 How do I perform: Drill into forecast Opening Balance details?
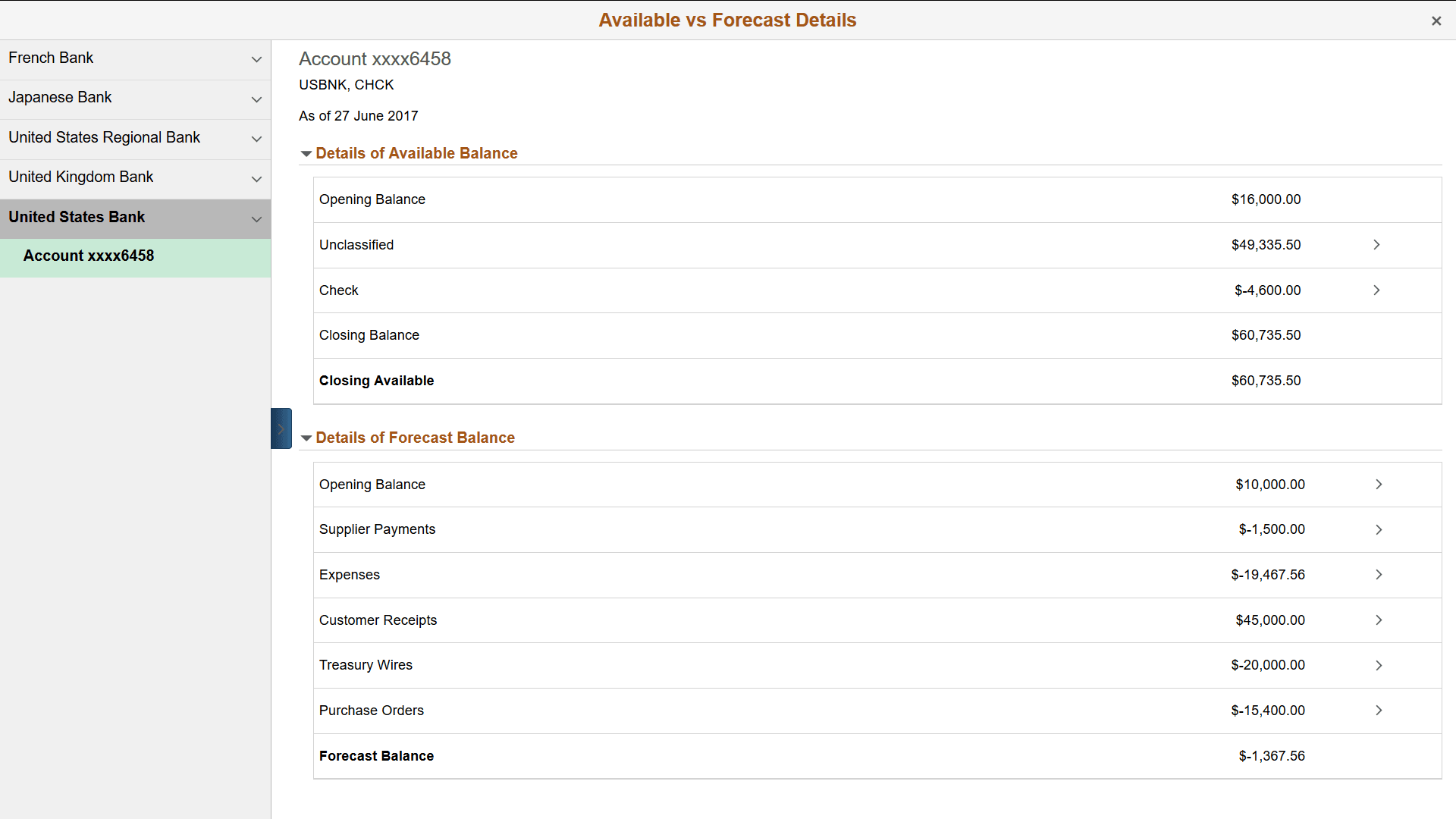click(1378, 484)
